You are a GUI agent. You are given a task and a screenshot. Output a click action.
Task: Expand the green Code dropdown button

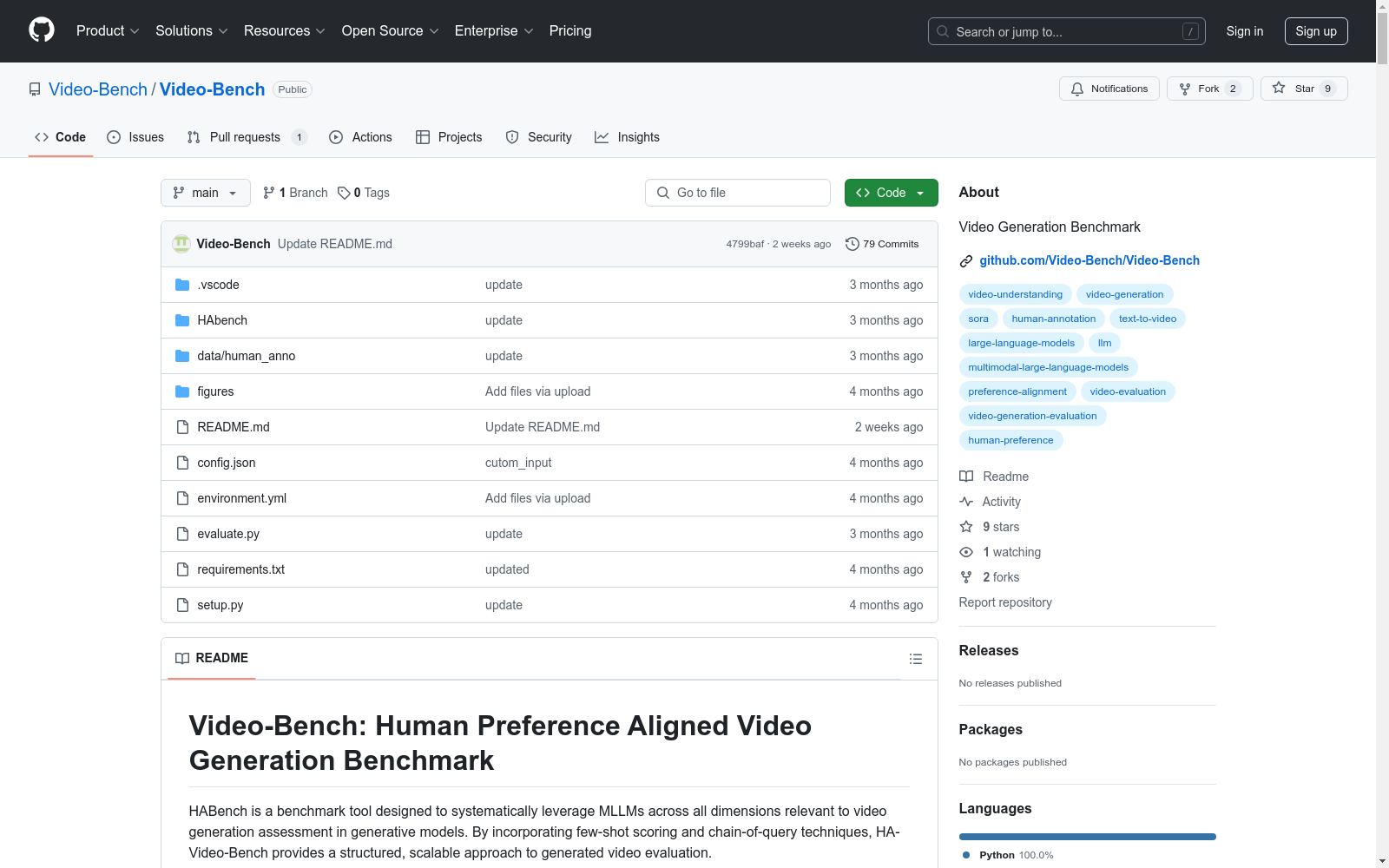tap(891, 193)
